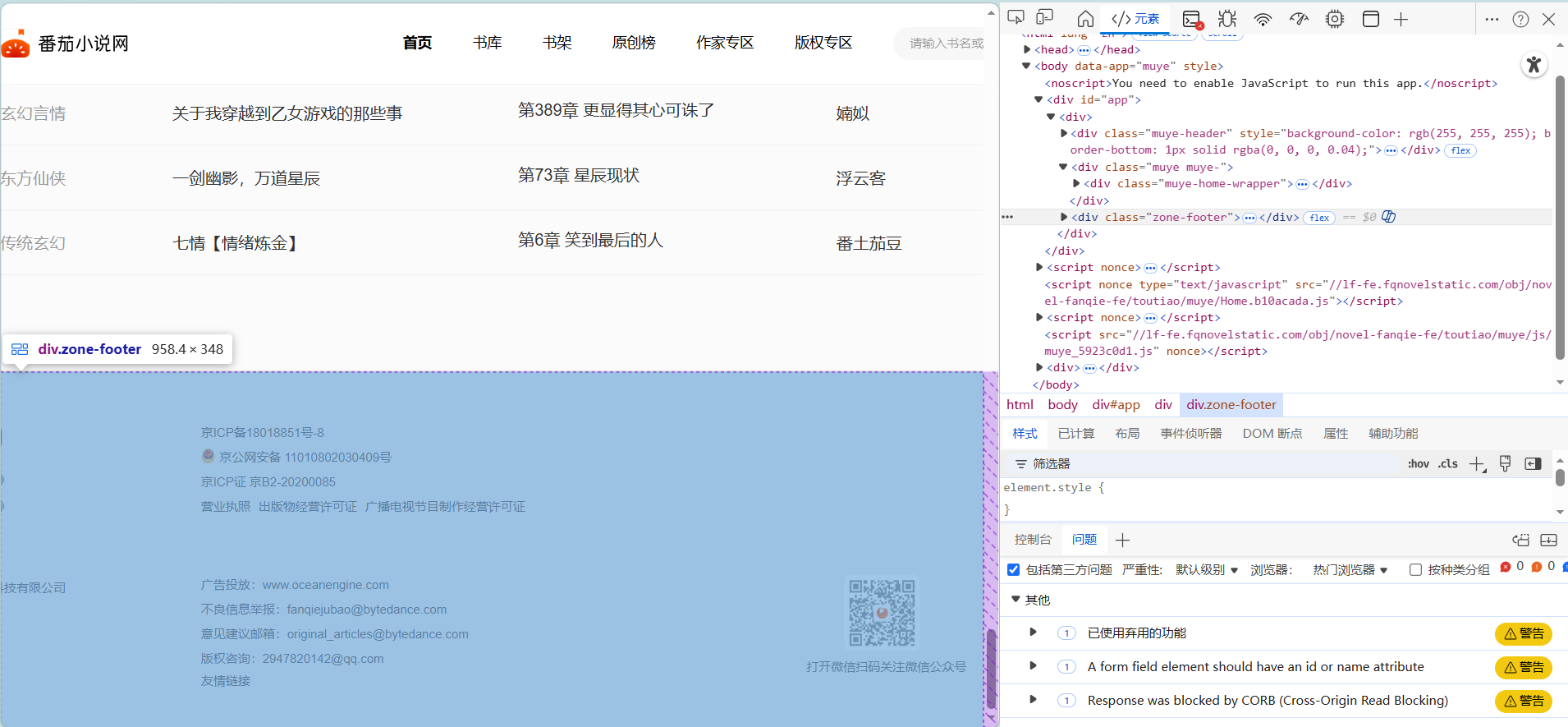
Task: Expand the form field id or name issue
Action: tap(1033, 666)
